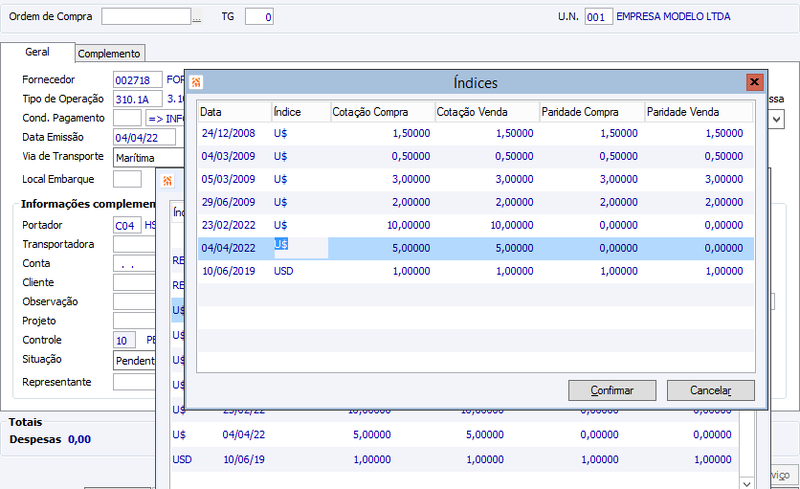The image size is (800, 489).
Task: Click the Fornecedor code field 002718
Action: tap(137, 80)
